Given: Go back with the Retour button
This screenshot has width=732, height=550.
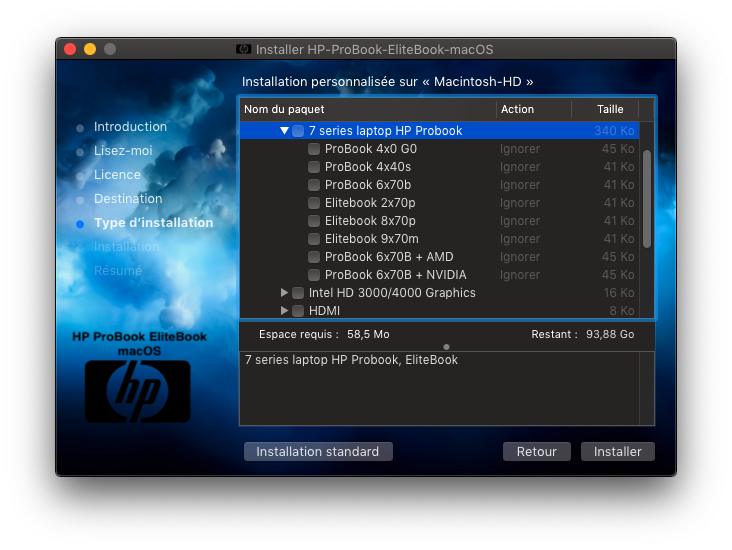Looking at the screenshot, I should (x=536, y=451).
